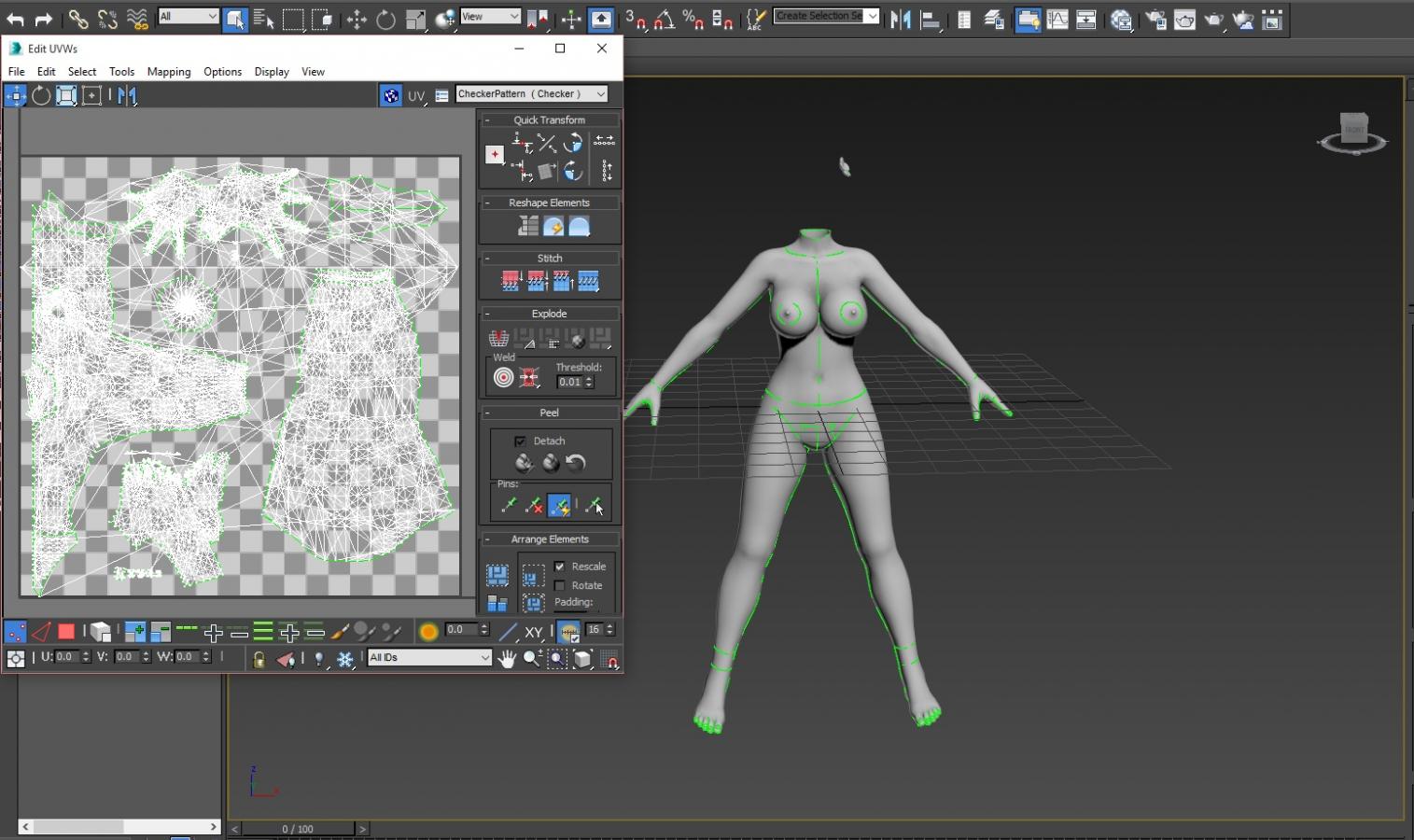The image size is (1414, 840).
Task: Click the Quick Peel icon
Action: (524, 463)
